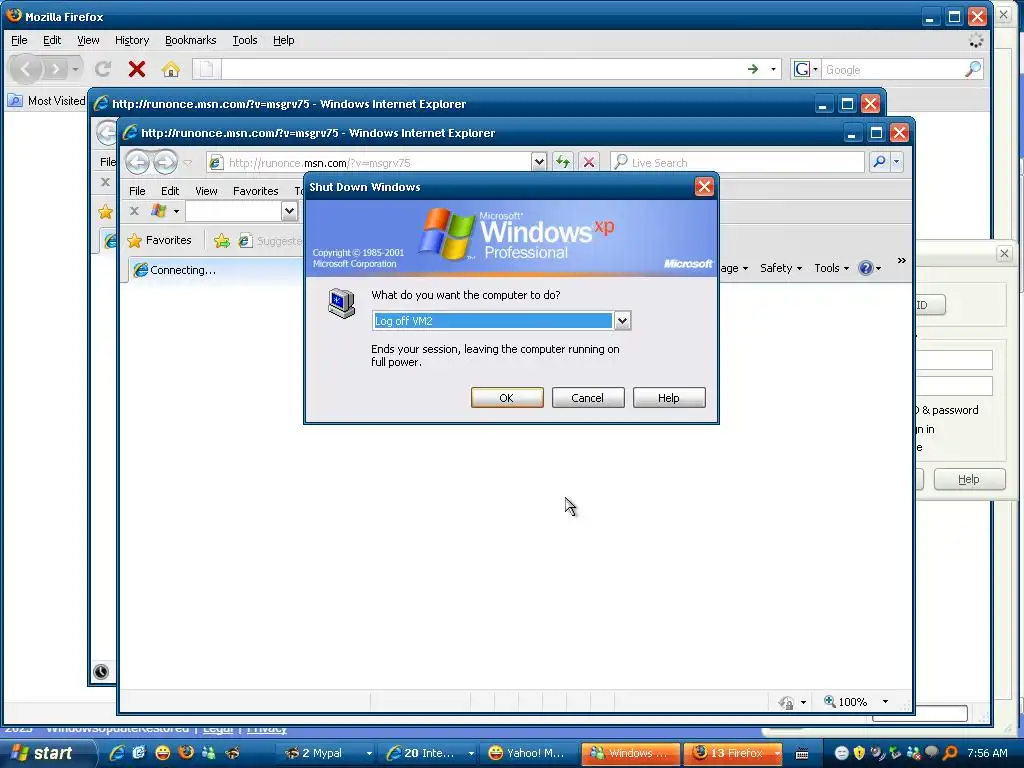The height and width of the screenshot is (768, 1024).
Task: Click clock icon in back IE window
Action: coord(101,671)
